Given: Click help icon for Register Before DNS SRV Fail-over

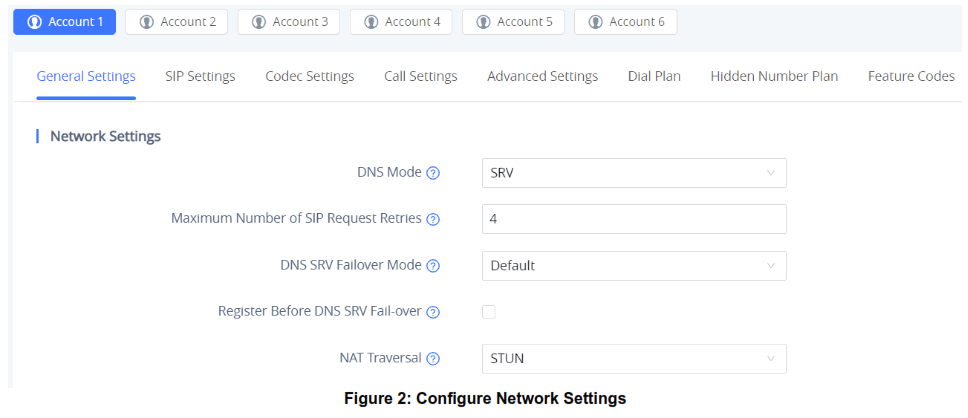Looking at the screenshot, I should click(433, 312).
